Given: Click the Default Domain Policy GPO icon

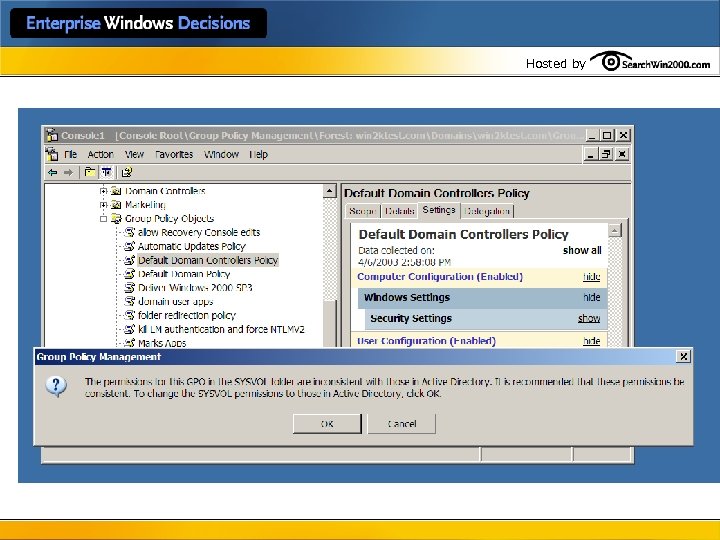Looking at the screenshot, I should [x=130, y=274].
